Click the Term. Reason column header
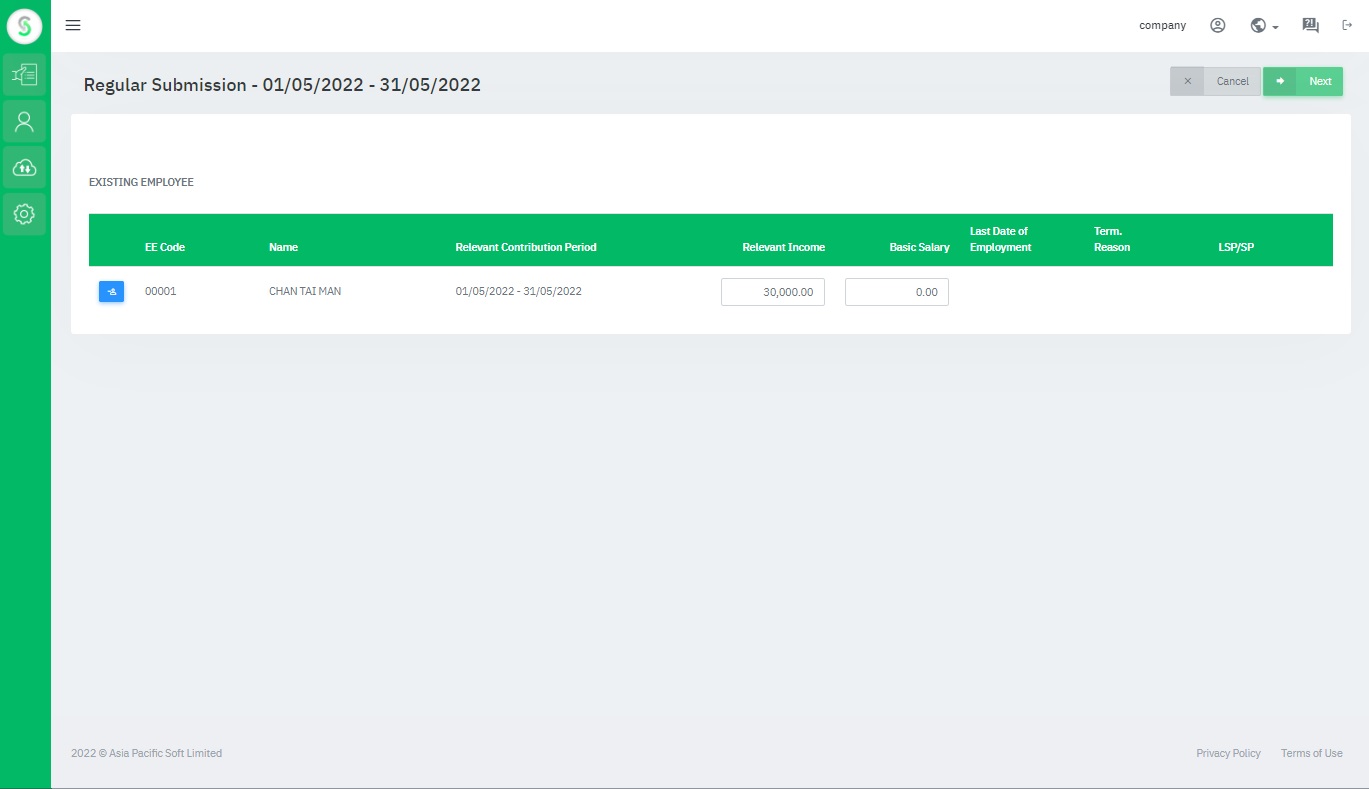 1112,239
